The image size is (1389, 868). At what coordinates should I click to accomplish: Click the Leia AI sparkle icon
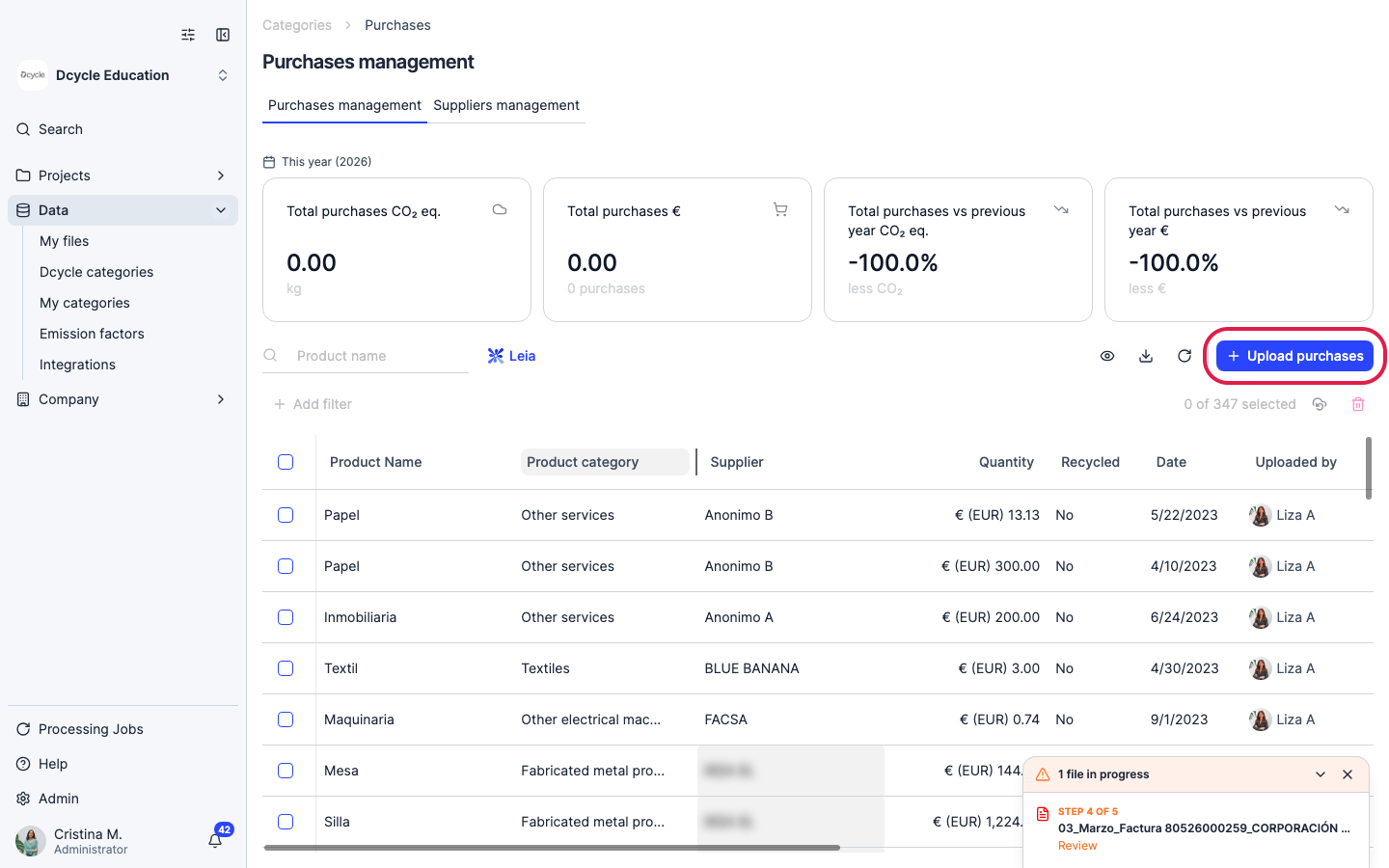pos(496,356)
